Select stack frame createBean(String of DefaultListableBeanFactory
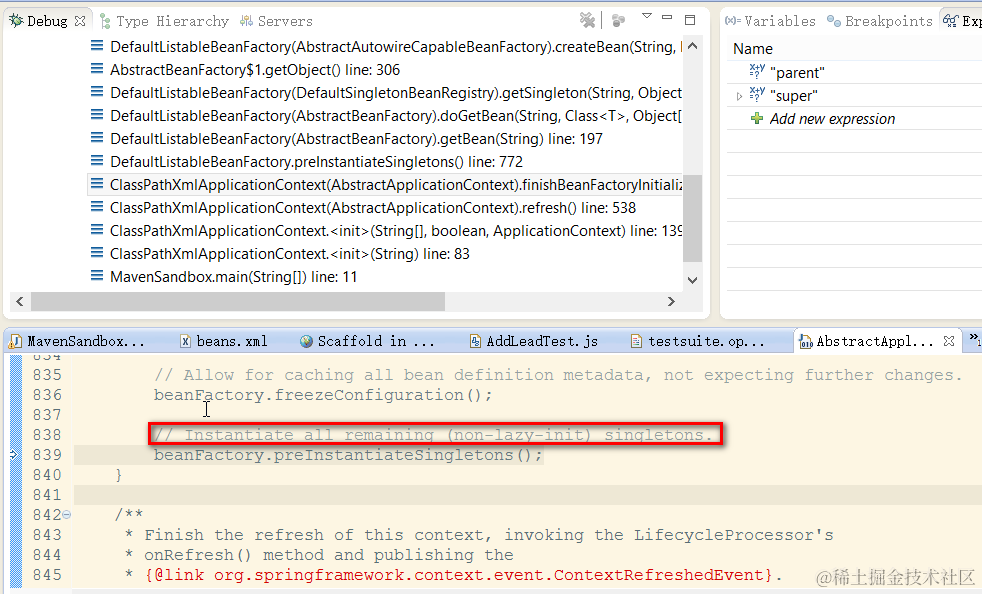This screenshot has height=594, width=982. point(396,47)
